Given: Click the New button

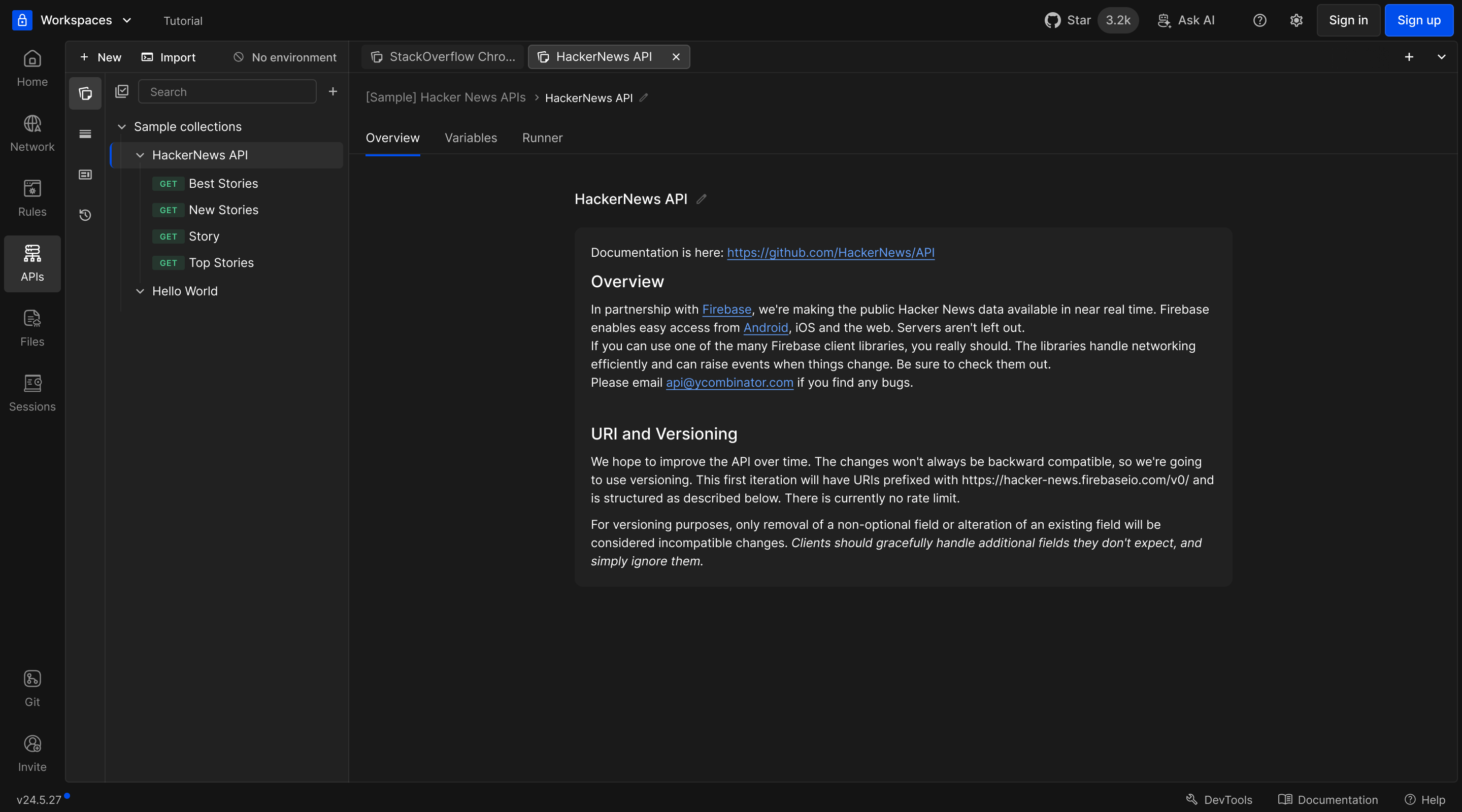Looking at the screenshot, I should click(101, 57).
